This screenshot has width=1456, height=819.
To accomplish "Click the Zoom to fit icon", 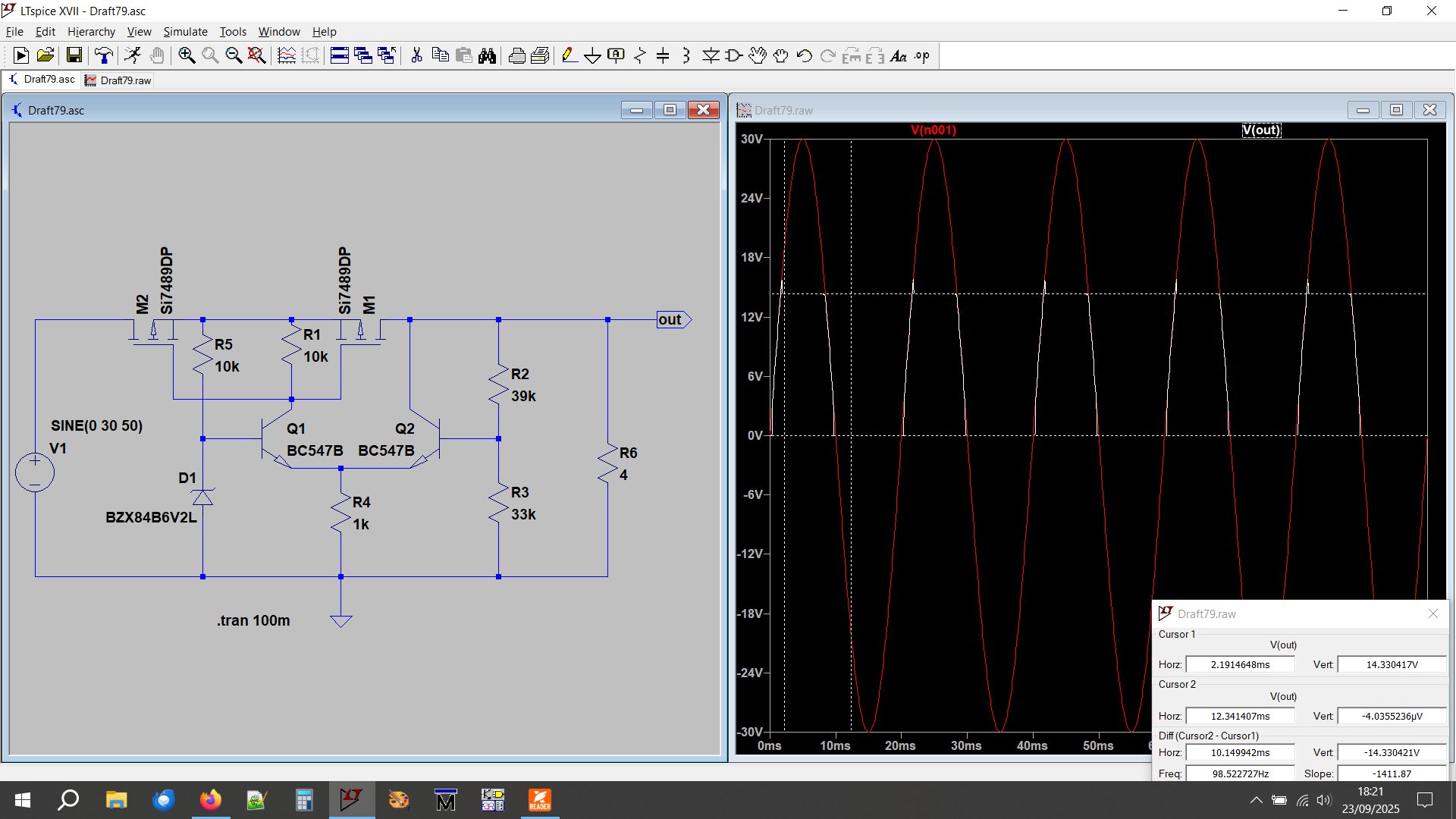I will pyautogui.click(x=257, y=55).
